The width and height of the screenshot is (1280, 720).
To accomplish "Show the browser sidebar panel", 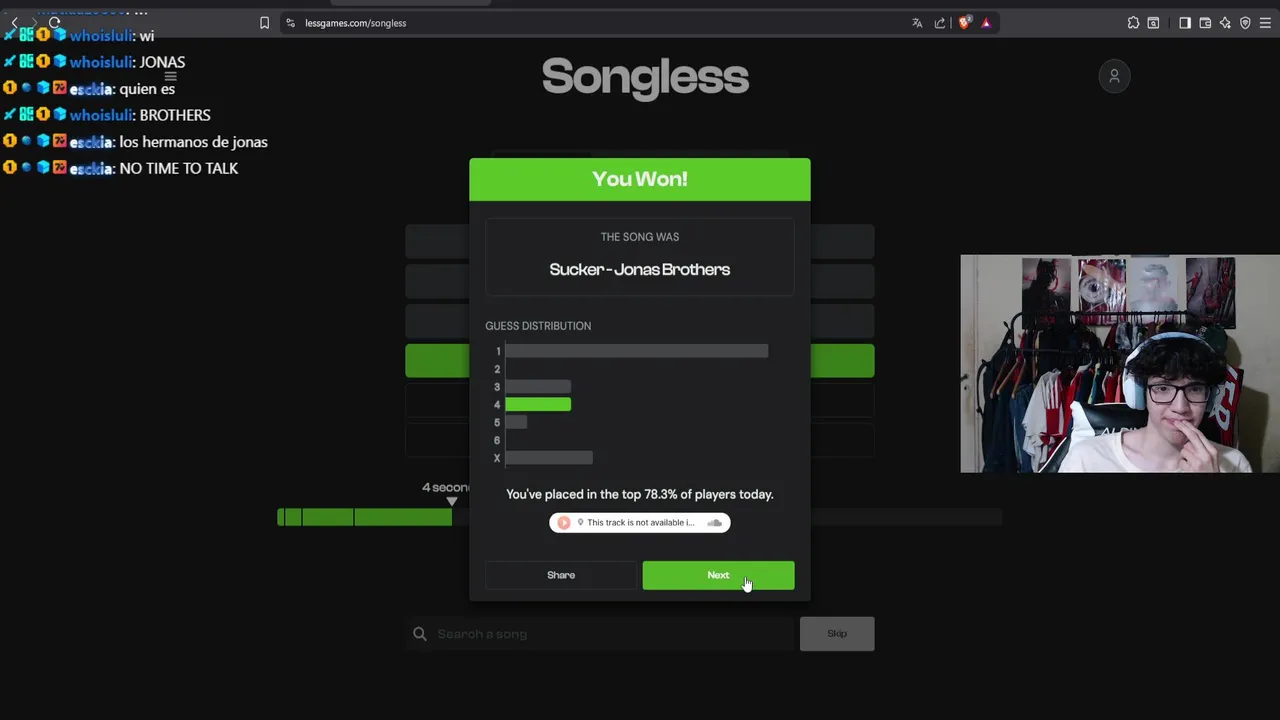I will tap(1185, 23).
